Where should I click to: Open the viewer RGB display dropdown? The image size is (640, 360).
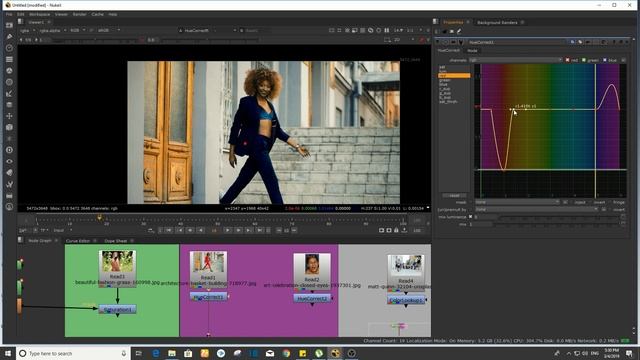77,31
